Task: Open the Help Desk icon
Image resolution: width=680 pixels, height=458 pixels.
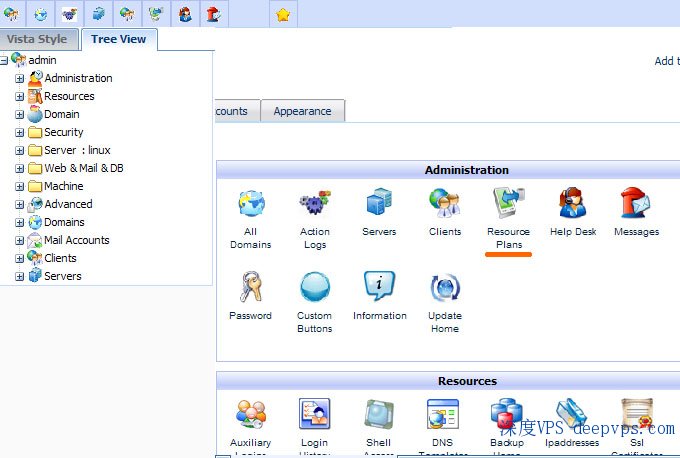Action: pos(573,204)
